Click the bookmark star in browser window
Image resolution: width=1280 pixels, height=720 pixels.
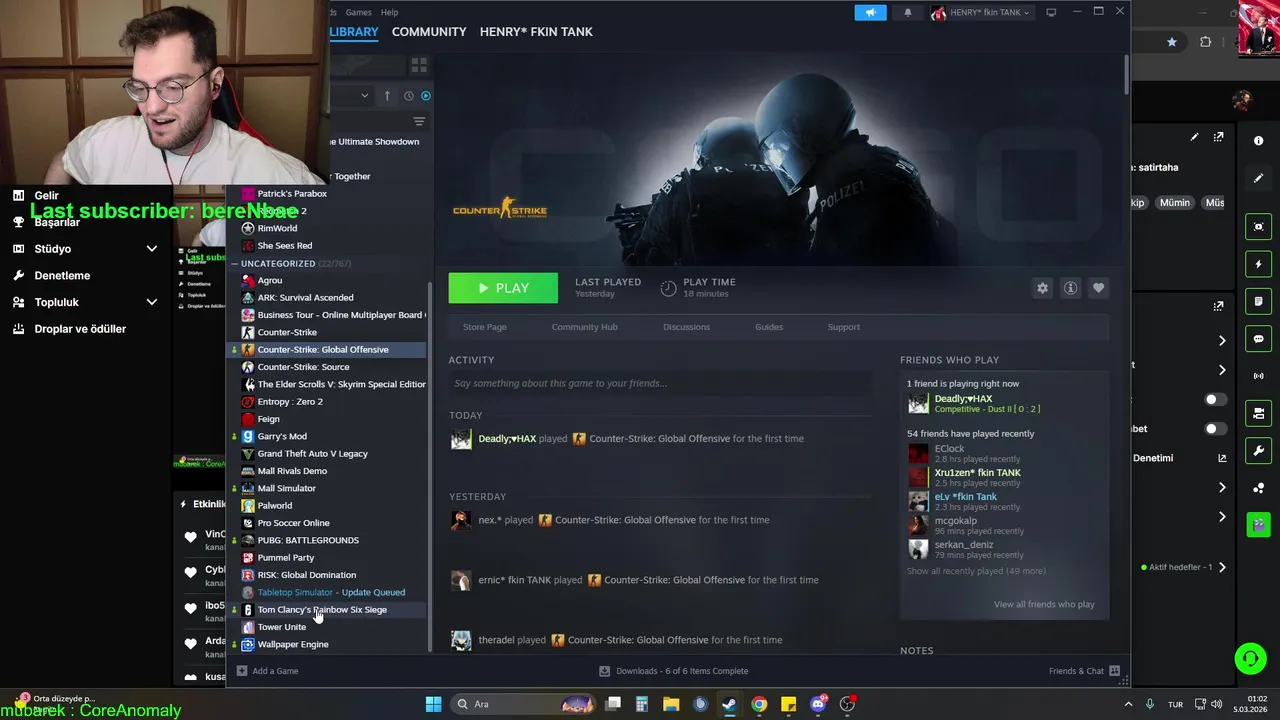(1172, 42)
